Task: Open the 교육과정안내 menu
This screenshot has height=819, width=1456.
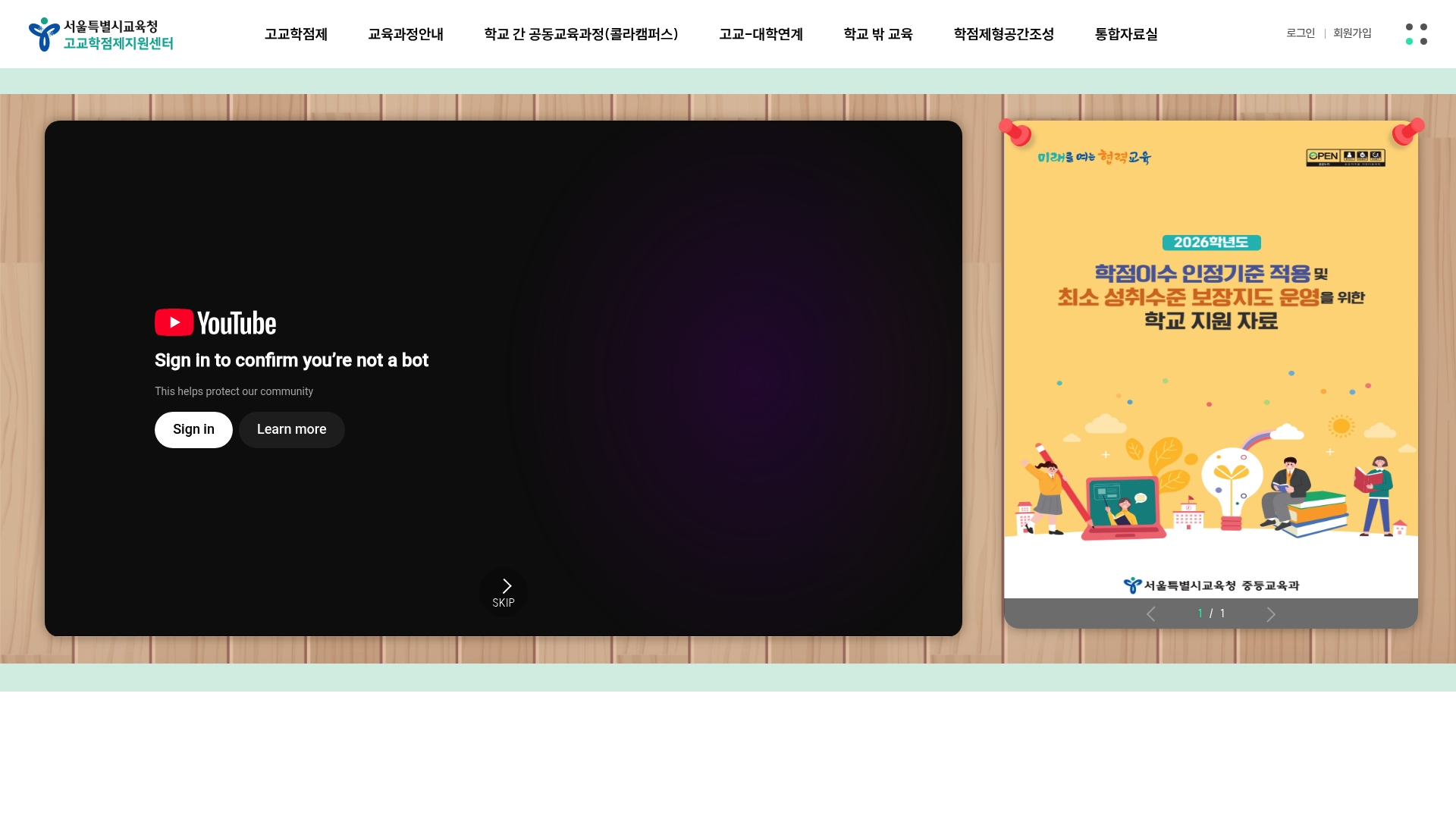Action: click(x=406, y=34)
